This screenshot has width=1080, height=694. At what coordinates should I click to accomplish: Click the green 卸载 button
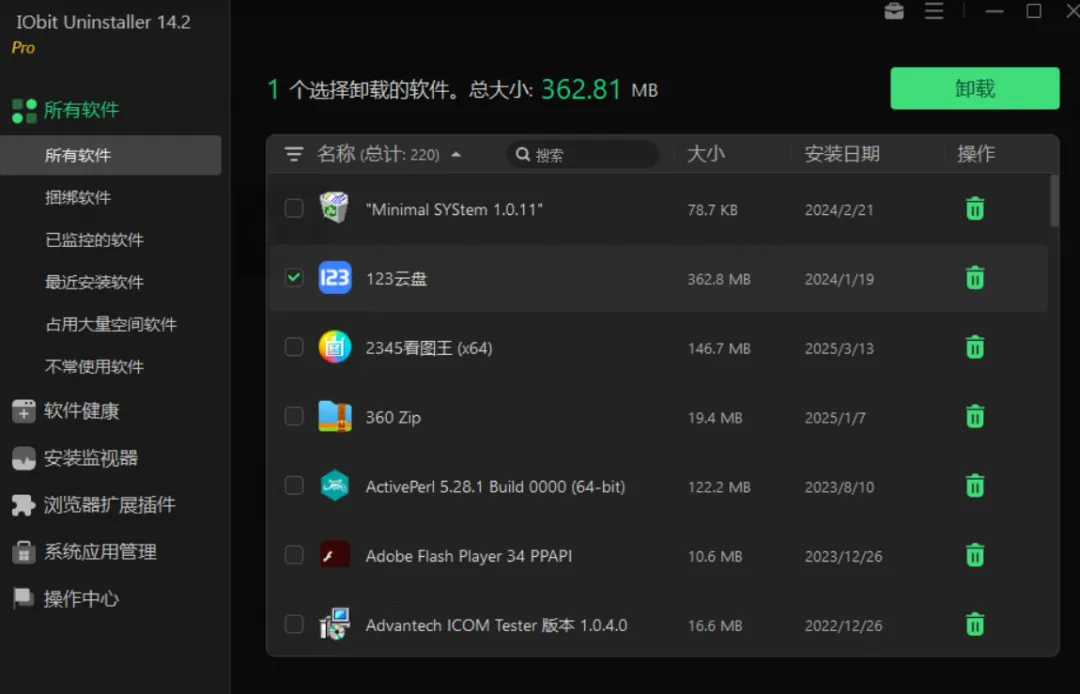[975, 88]
